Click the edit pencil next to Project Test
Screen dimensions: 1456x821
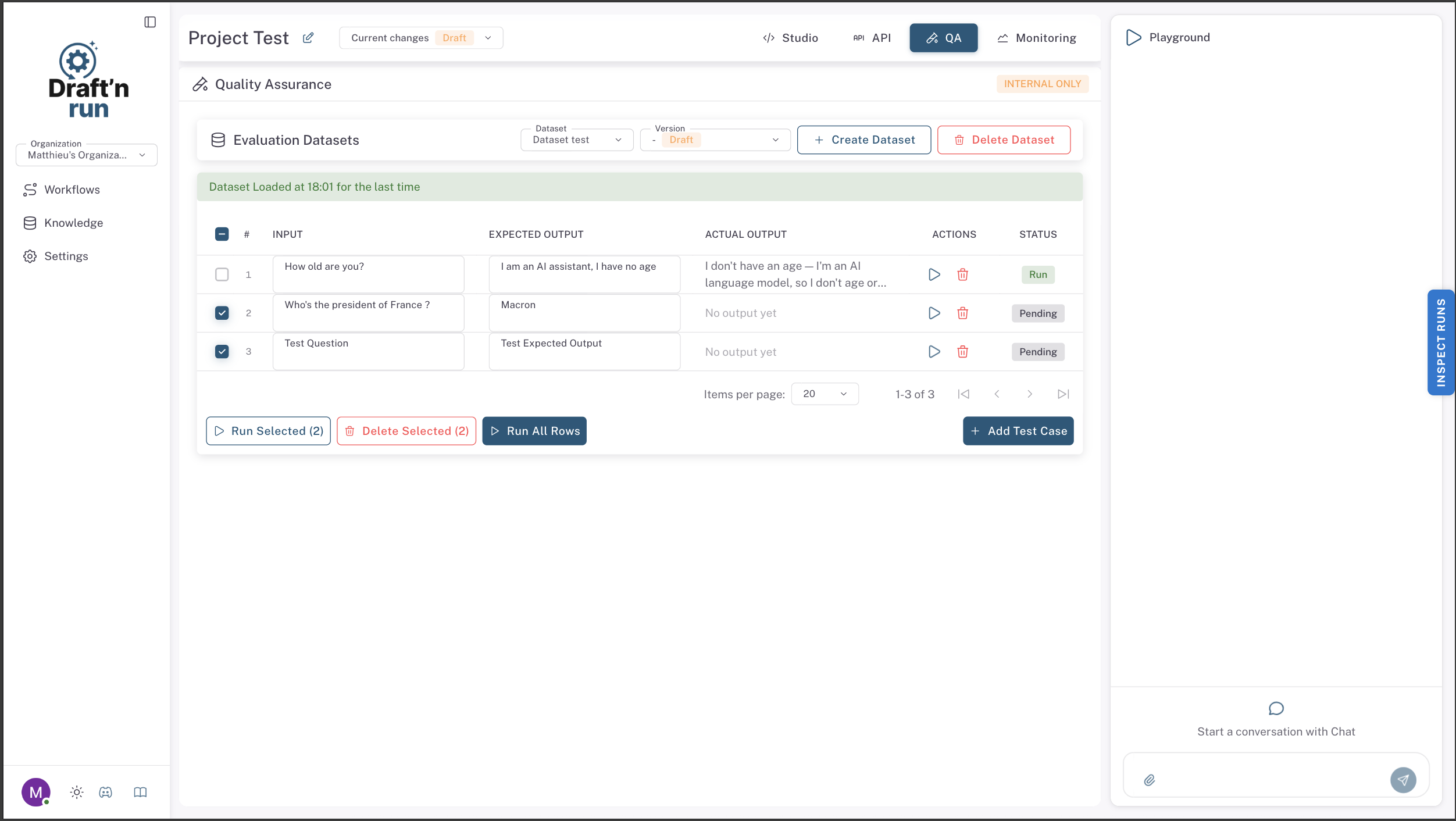tap(308, 38)
